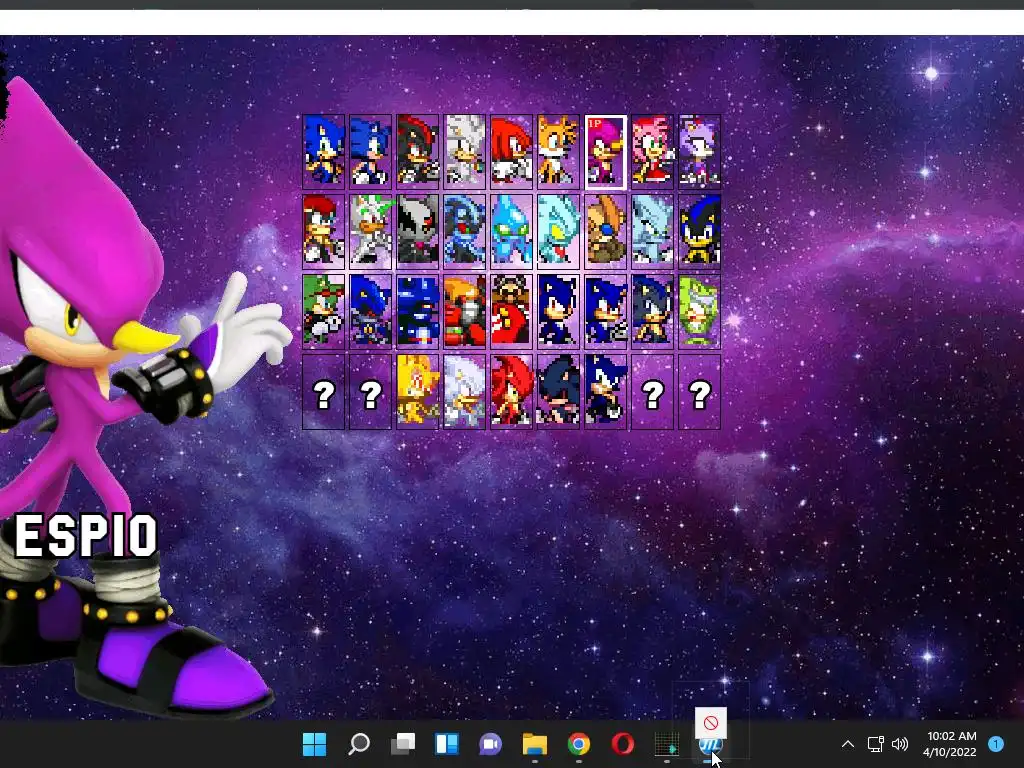Select red-and-black Mighty portrait in second row
Screen dimensions: 1024x768
tap(323, 231)
